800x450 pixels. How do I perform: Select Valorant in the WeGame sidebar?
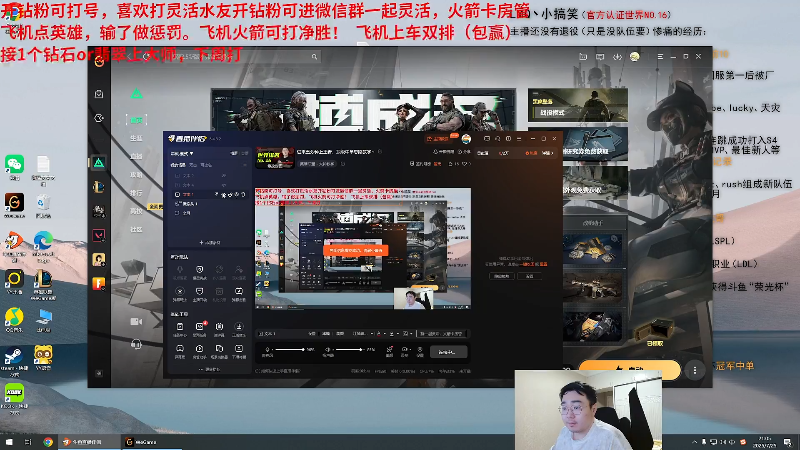pyautogui.click(x=99, y=235)
